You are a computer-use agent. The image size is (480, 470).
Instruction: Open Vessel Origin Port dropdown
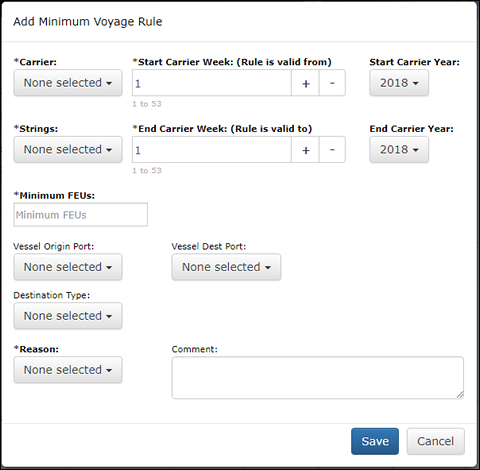68,267
